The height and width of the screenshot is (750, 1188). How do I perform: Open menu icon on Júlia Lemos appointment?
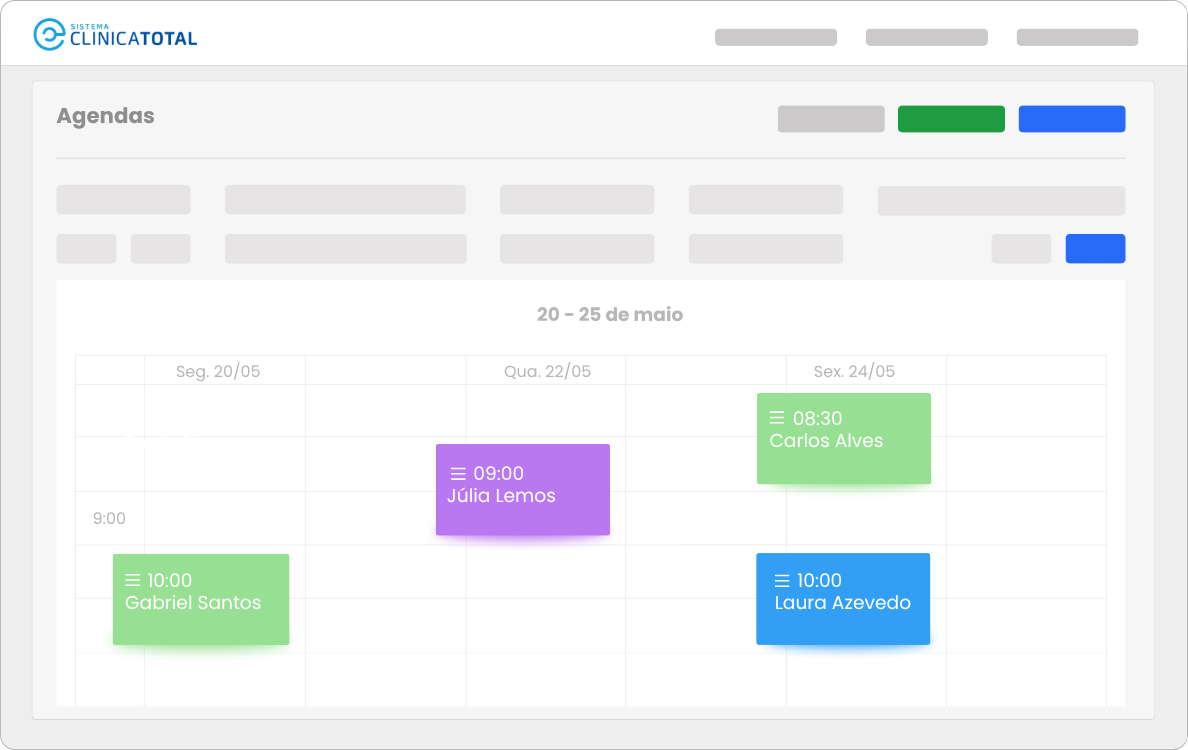(x=458, y=473)
